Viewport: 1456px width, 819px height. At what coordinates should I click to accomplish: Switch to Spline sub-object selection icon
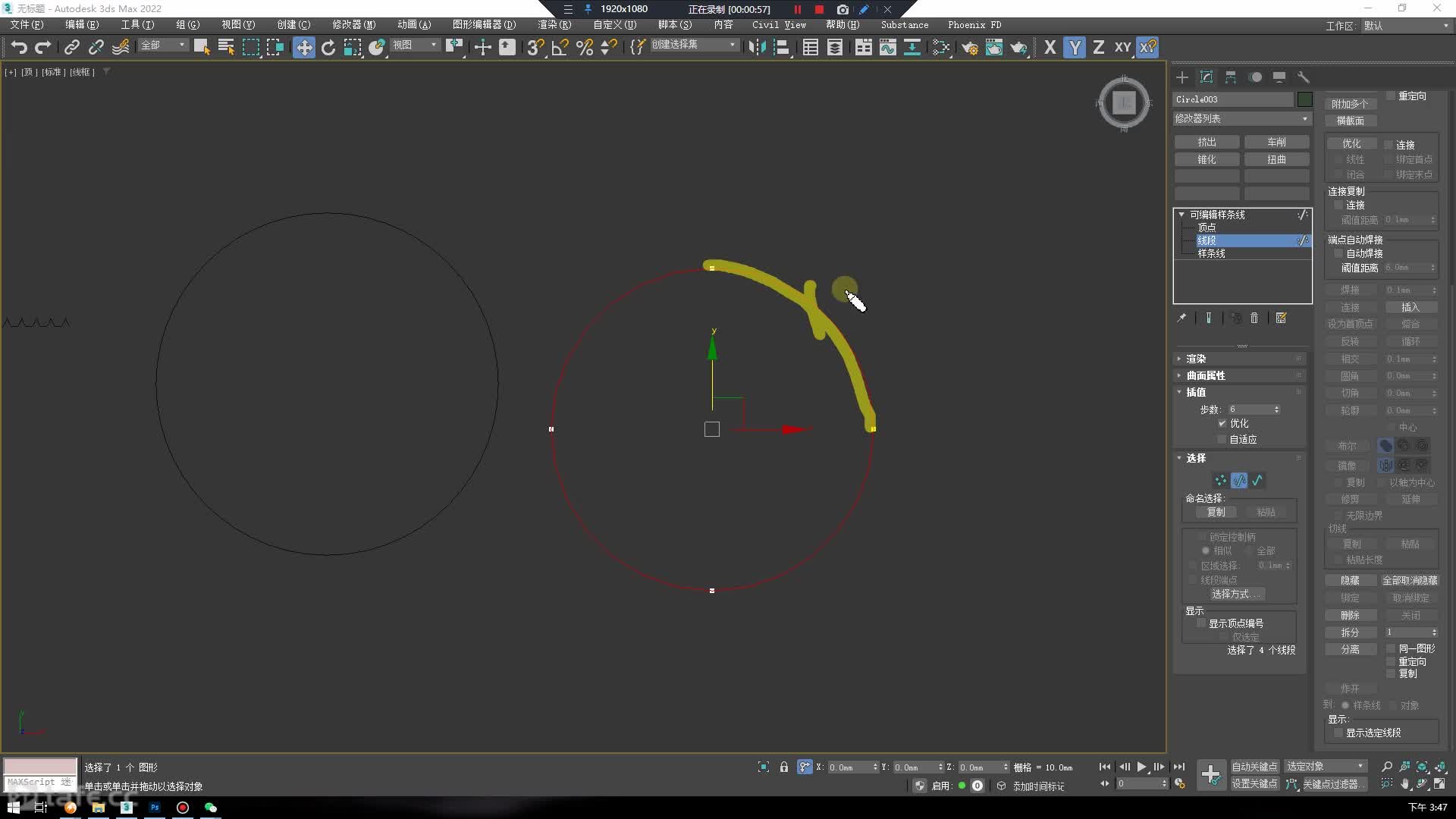[1257, 480]
